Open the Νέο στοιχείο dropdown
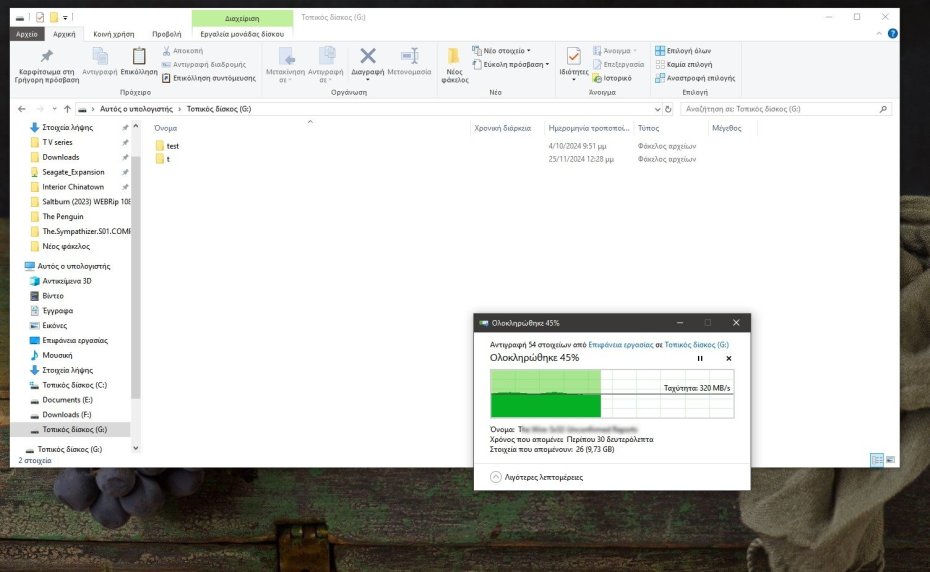 [501, 50]
